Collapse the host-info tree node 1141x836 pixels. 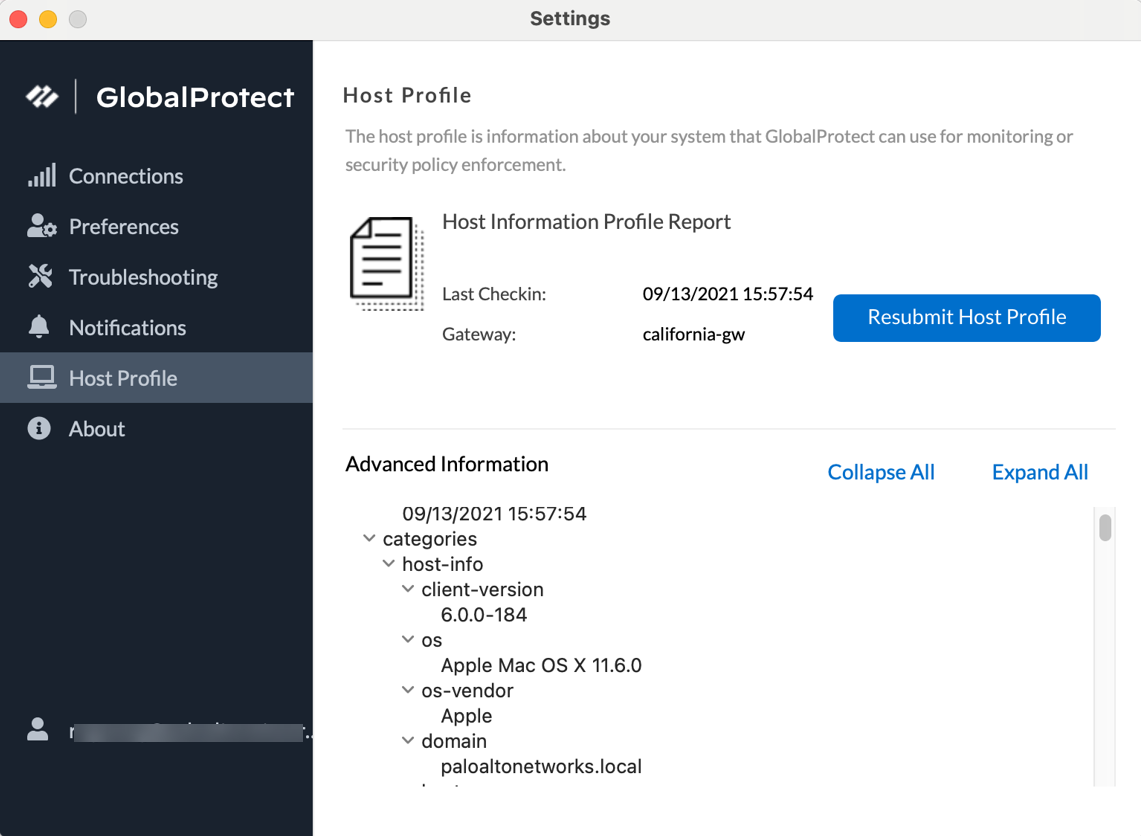389,564
